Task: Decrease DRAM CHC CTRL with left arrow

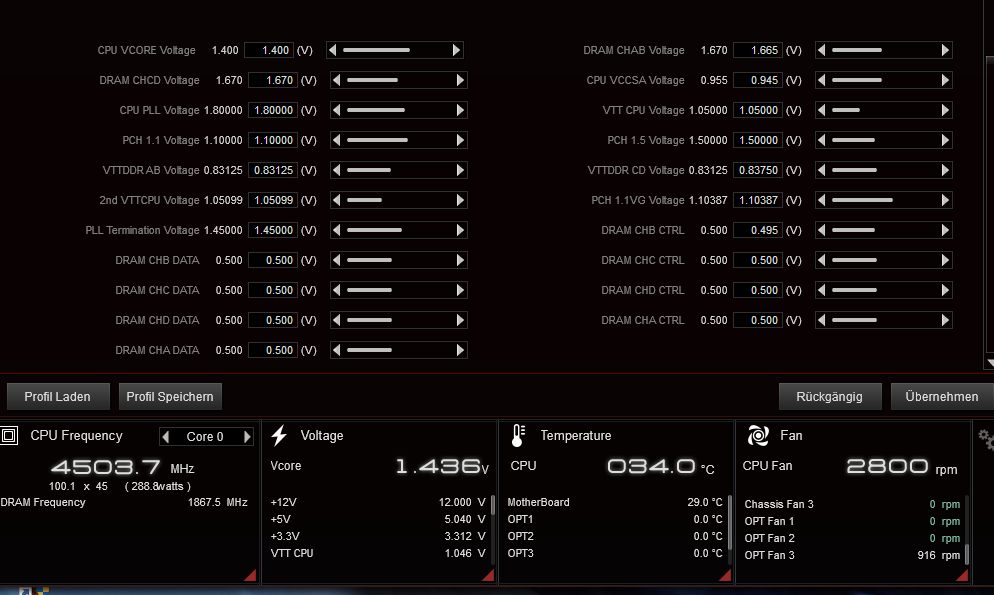Action: pyautogui.click(x=822, y=260)
